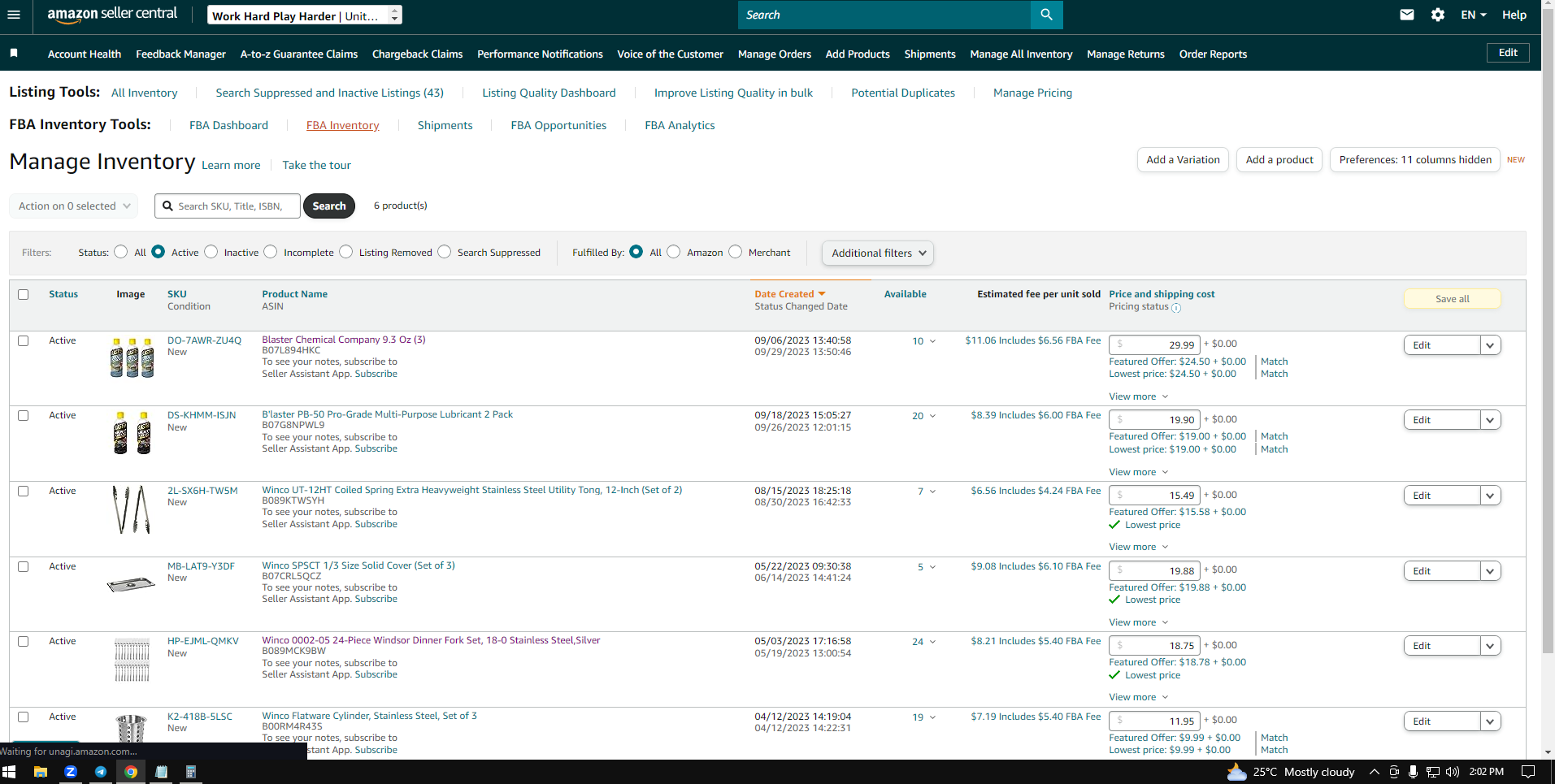Open Zoom app from taskbar
This screenshot has height=784, width=1555.
[71, 772]
